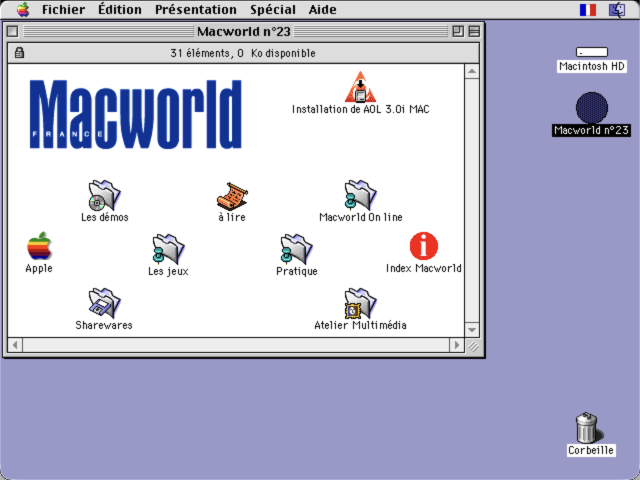
Task: Open the French flag keyboard menu
Action: (588, 10)
